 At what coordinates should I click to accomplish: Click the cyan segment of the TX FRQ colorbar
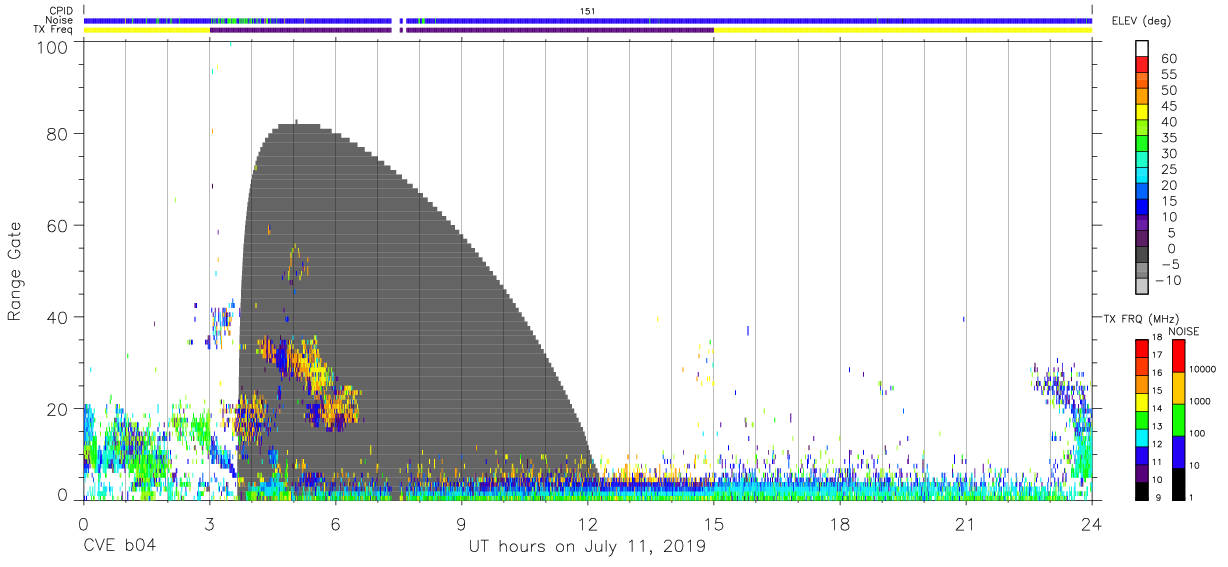pos(1142,437)
